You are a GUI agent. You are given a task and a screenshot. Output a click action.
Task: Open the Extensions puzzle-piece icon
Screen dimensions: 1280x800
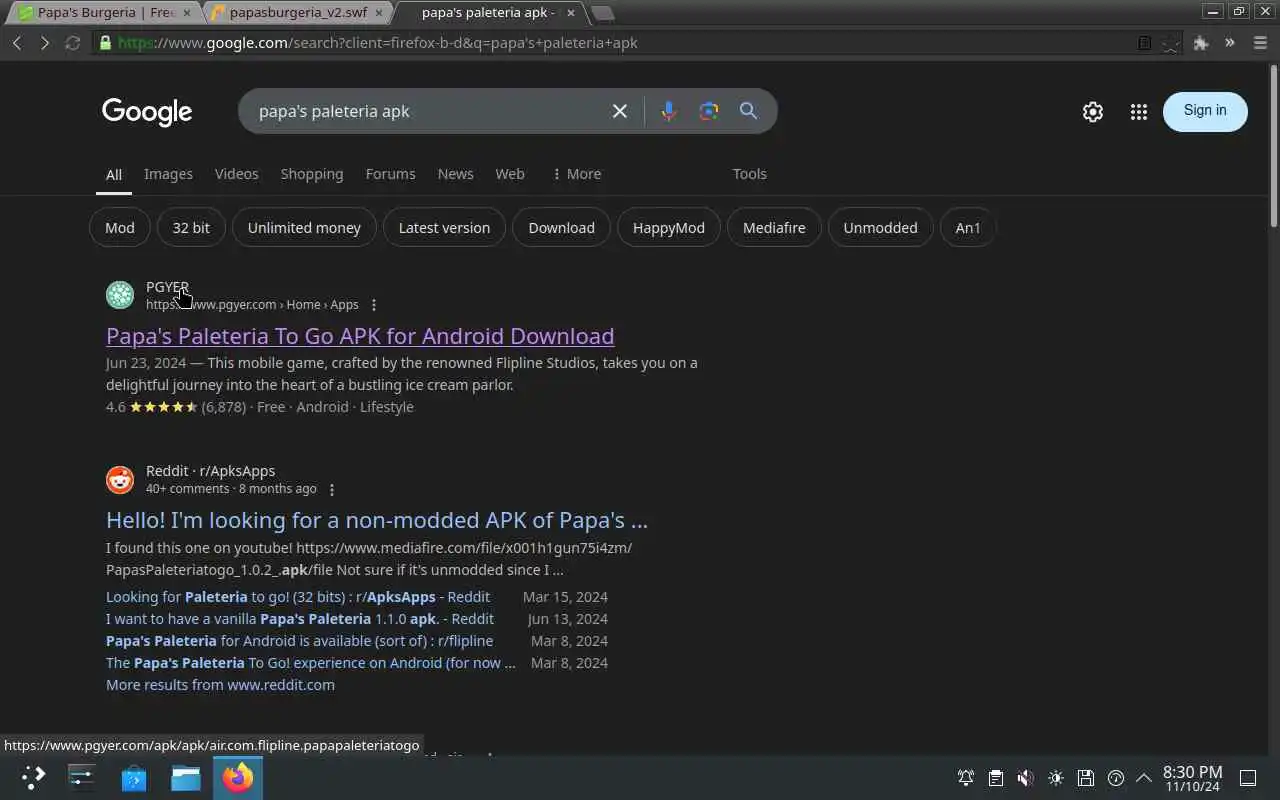(x=1201, y=43)
